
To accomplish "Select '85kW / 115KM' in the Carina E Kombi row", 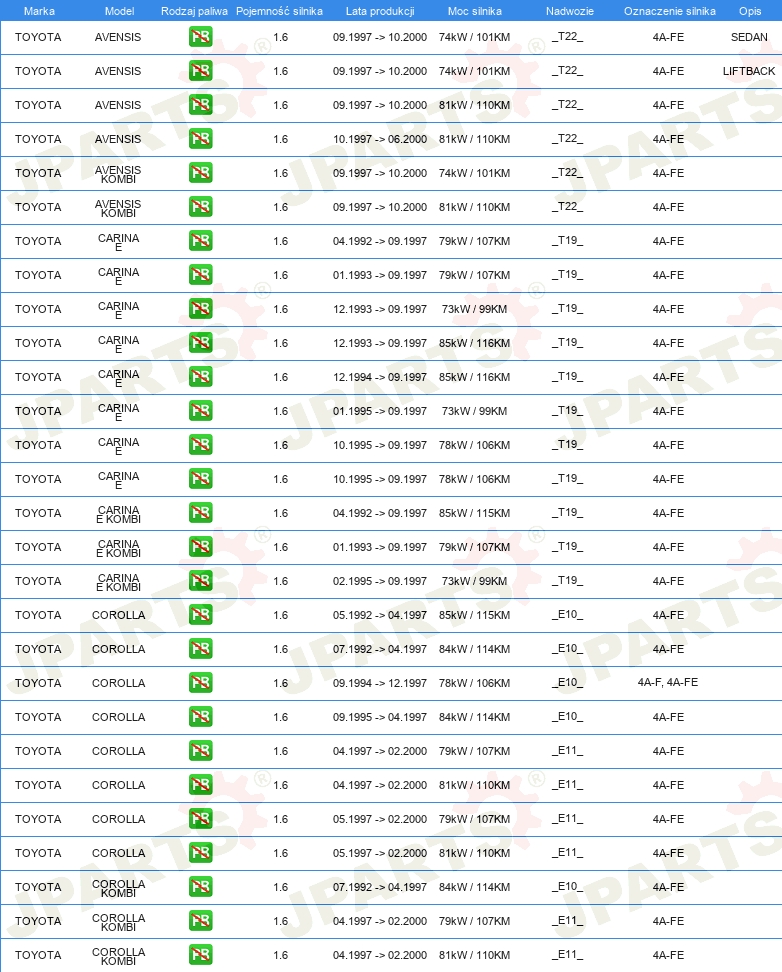I will (x=474, y=513).
